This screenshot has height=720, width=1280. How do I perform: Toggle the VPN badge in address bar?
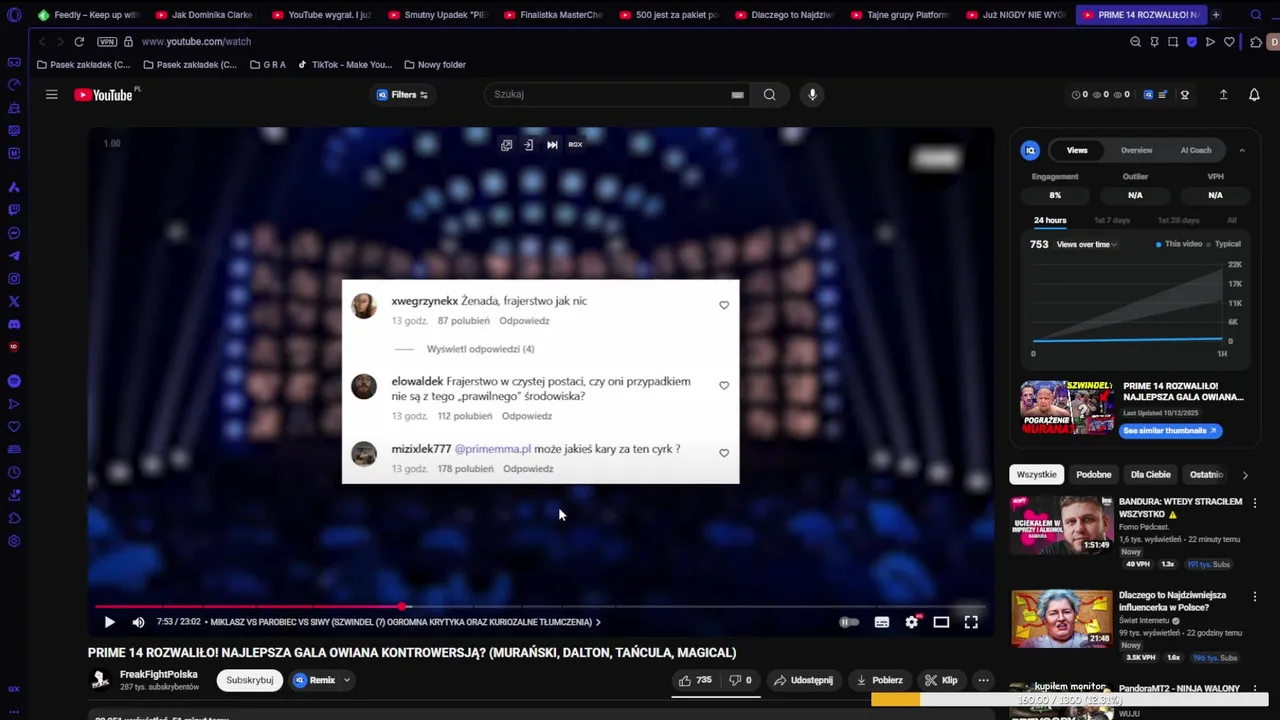coord(107,42)
